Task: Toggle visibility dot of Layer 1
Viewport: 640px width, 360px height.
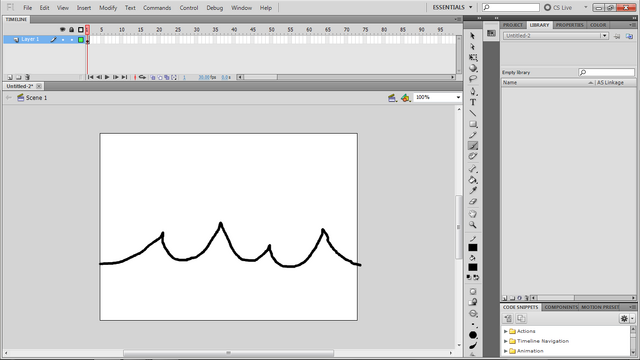Action: [63, 40]
